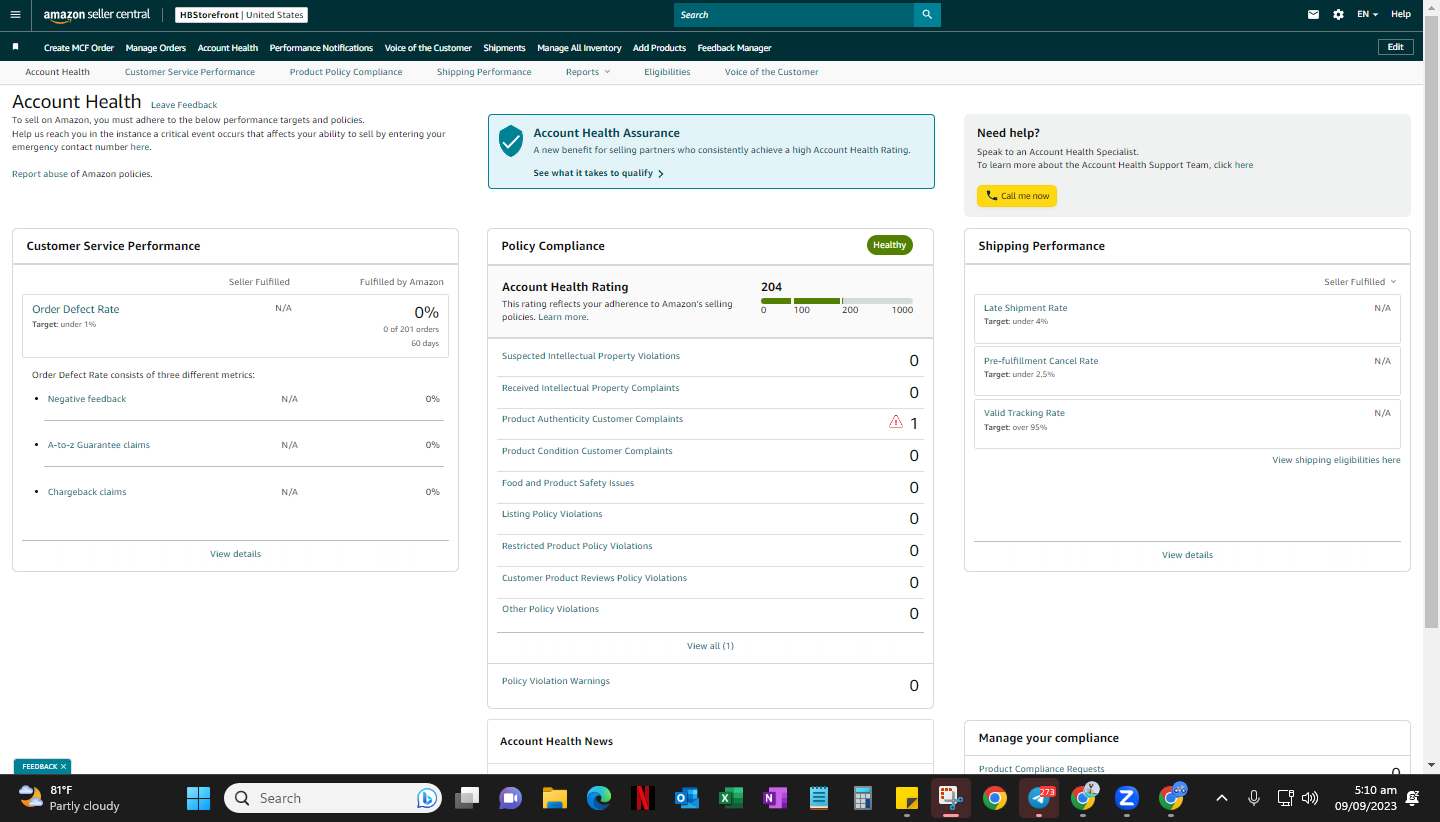Open the EN language dropdown
The image size is (1440, 822).
pyautogui.click(x=1368, y=15)
